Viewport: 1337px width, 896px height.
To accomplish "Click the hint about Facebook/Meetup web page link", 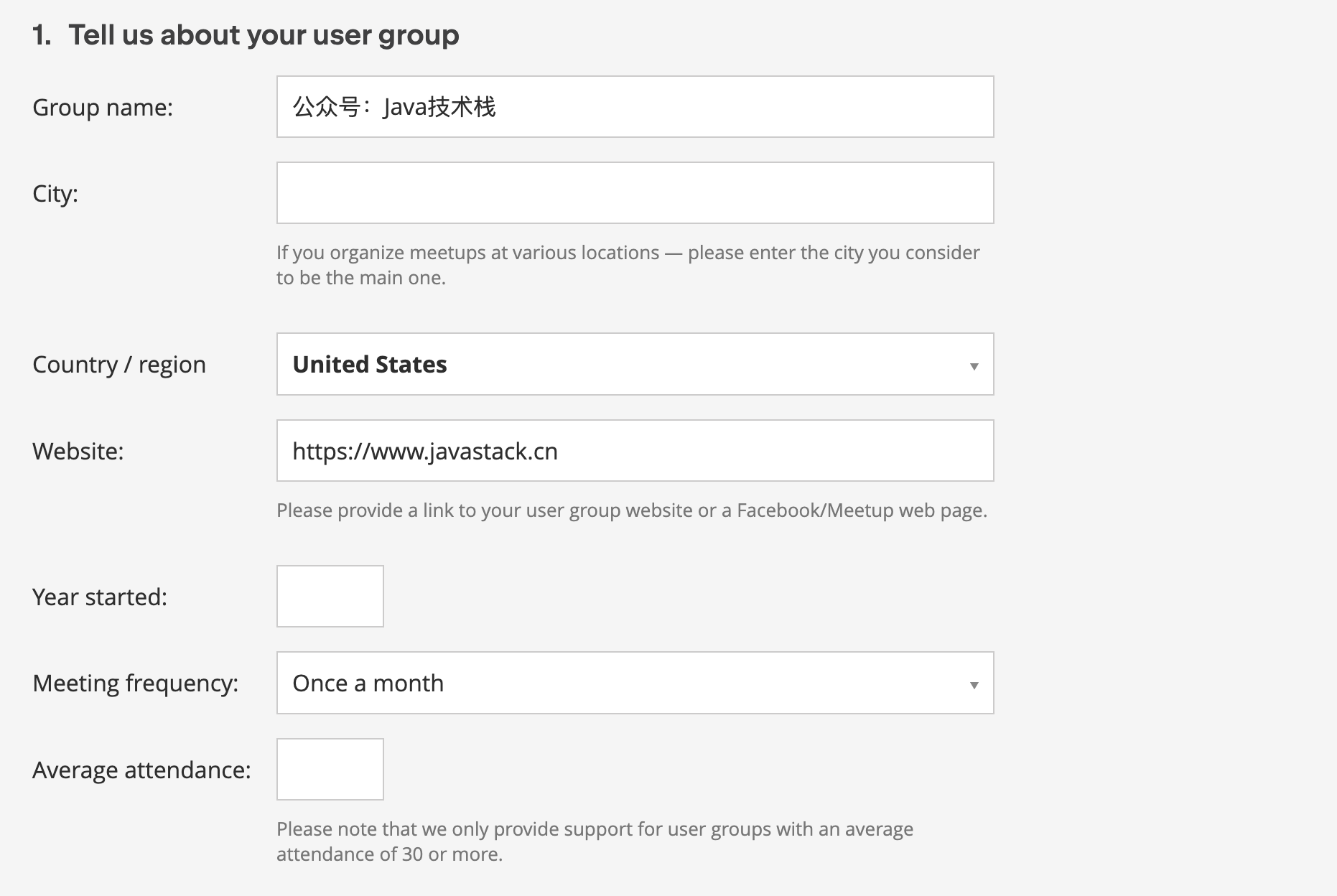I will click(632, 510).
